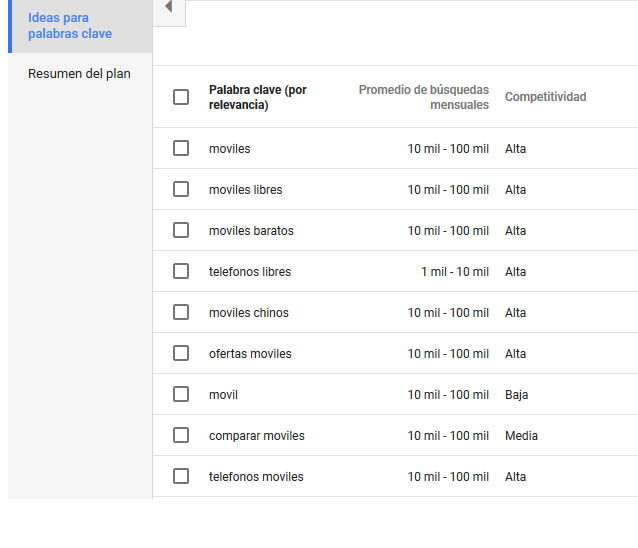Tick the 'comparar moviles' checkbox
638x548 pixels.
181,435
